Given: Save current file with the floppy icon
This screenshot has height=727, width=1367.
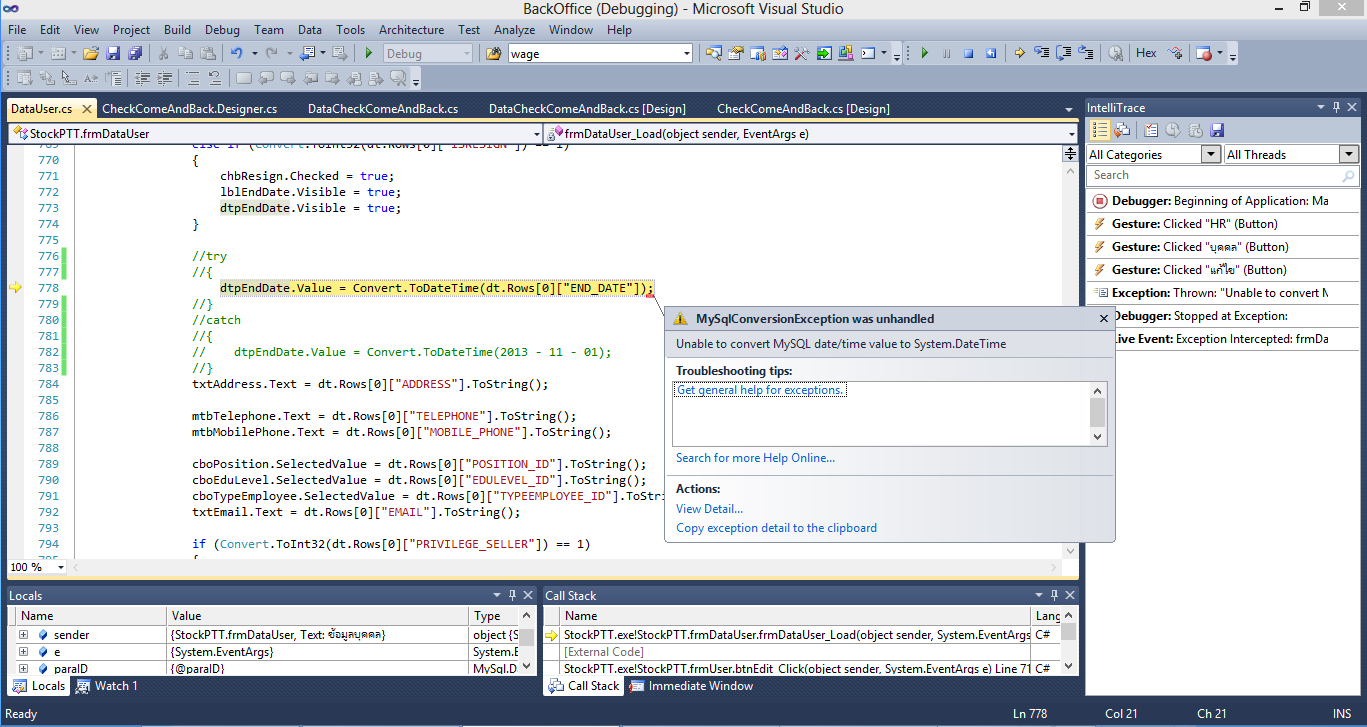Looking at the screenshot, I should 113,53.
